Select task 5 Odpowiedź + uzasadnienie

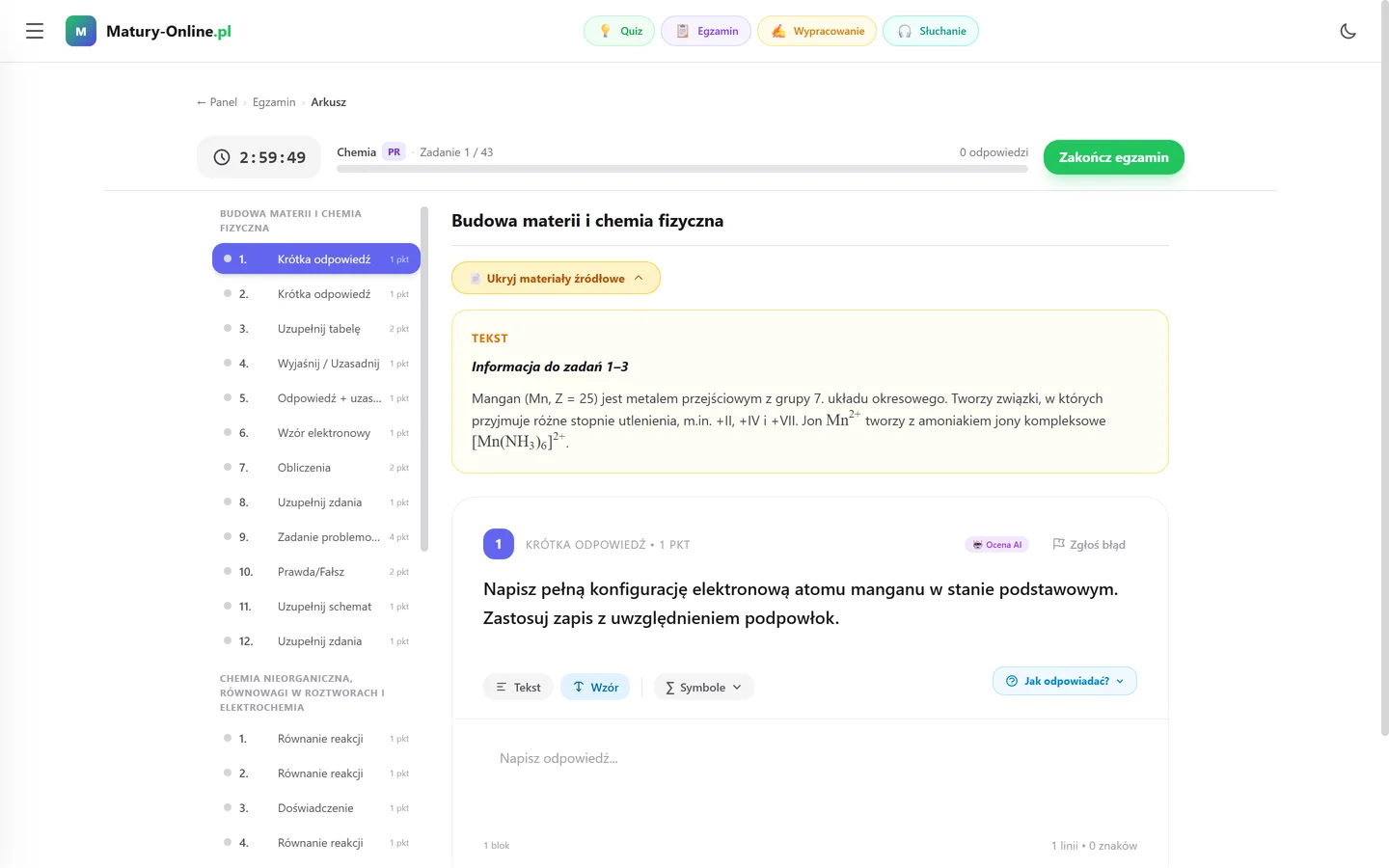tap(316, 398)
